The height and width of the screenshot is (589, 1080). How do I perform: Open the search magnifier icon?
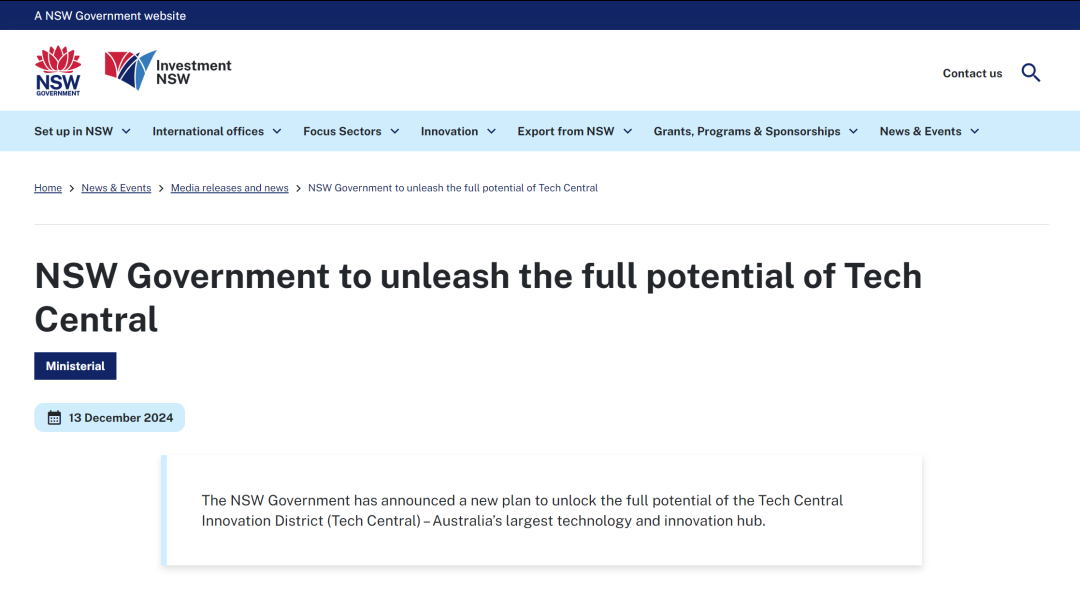coord(1030,72)
